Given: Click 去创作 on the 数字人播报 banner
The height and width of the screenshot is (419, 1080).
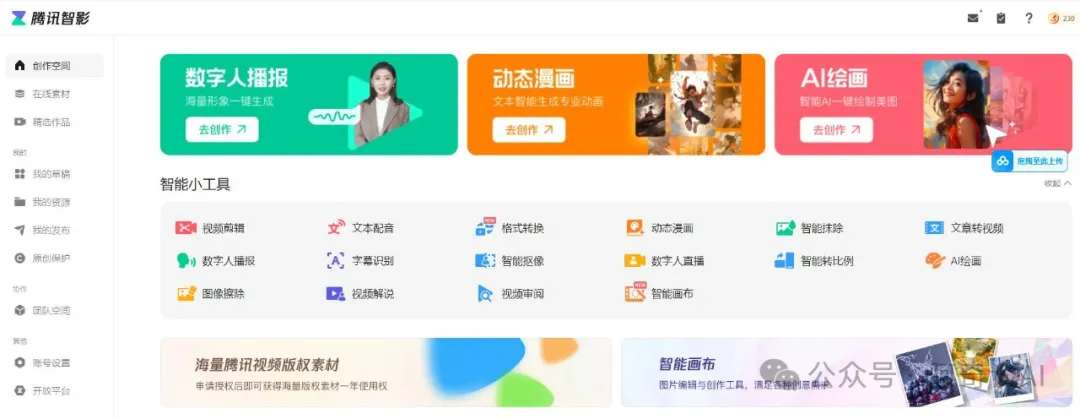Looking at the screenshot, I should tap(222, 130).
